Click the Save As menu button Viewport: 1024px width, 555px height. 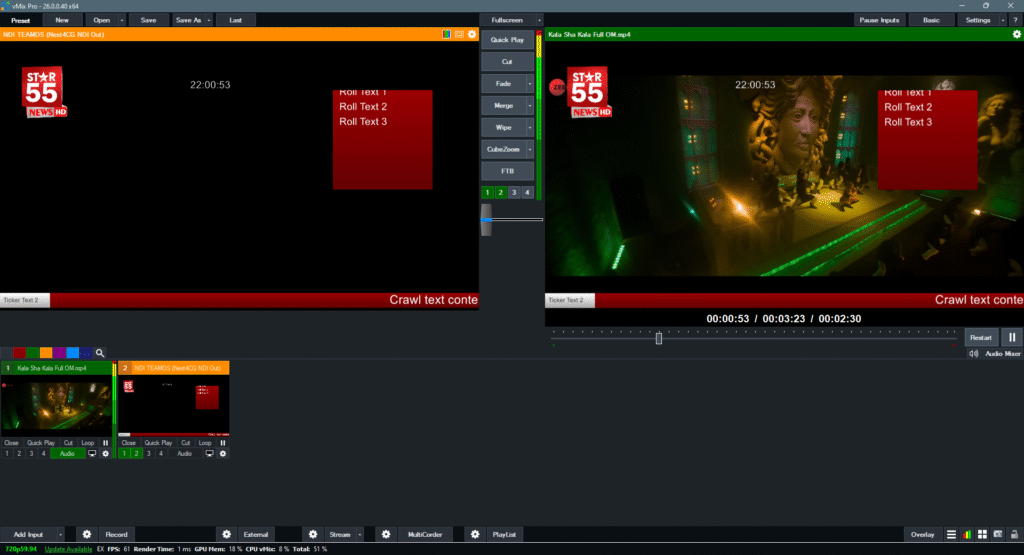(x=188, y=20)
